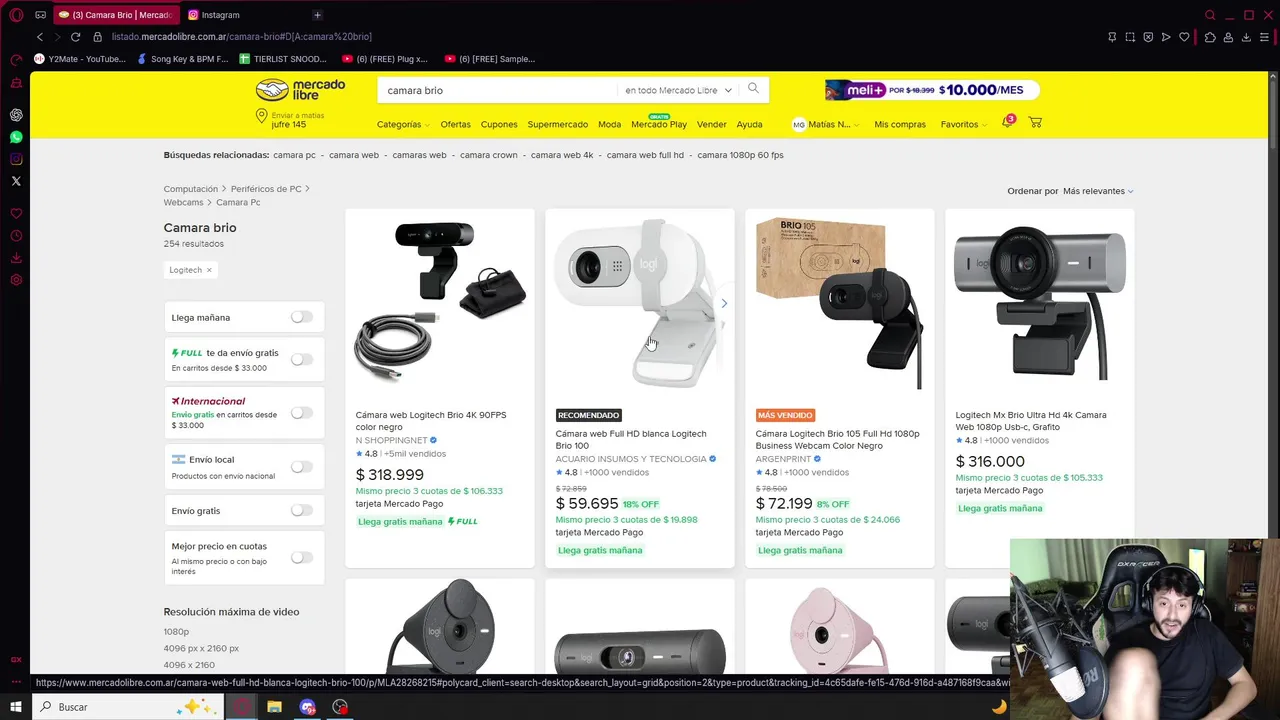Open Cámara web Logitech Brio 4K 90FPS listing
The image size is (1280, 720).
tap(431, 421)
